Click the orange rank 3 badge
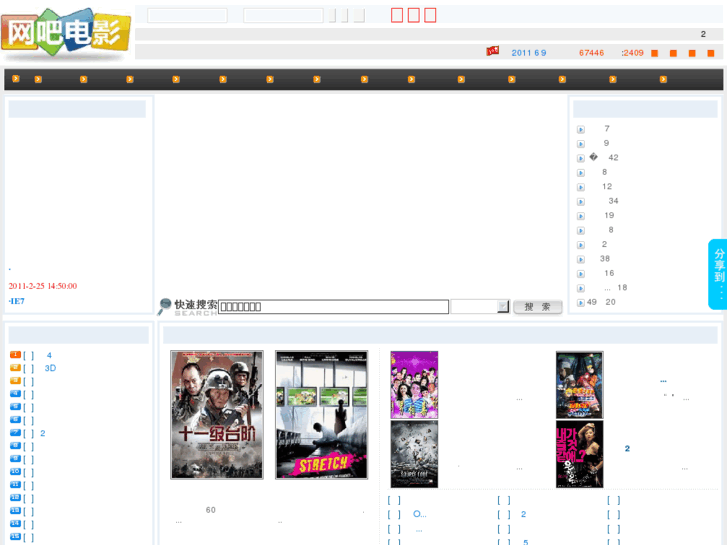This screenshot has height=545, width=727. [15, 380]
